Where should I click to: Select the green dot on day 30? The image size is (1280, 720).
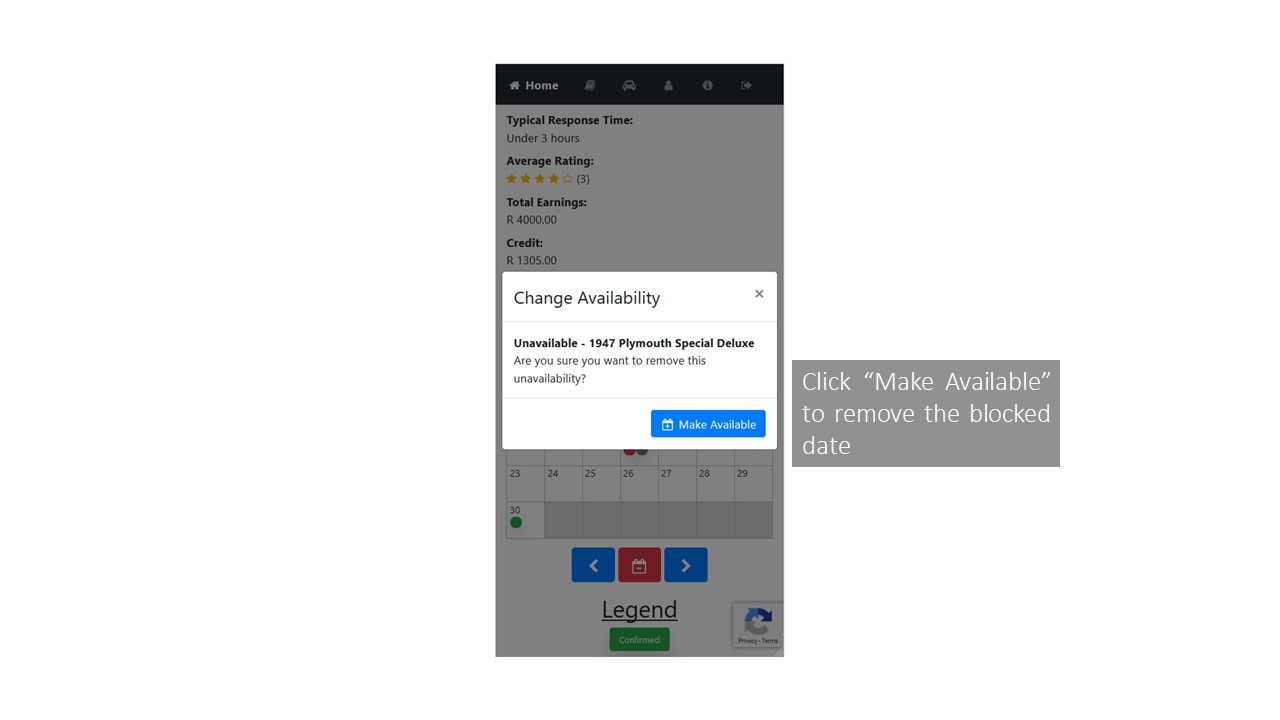click(x=516, y=522)
